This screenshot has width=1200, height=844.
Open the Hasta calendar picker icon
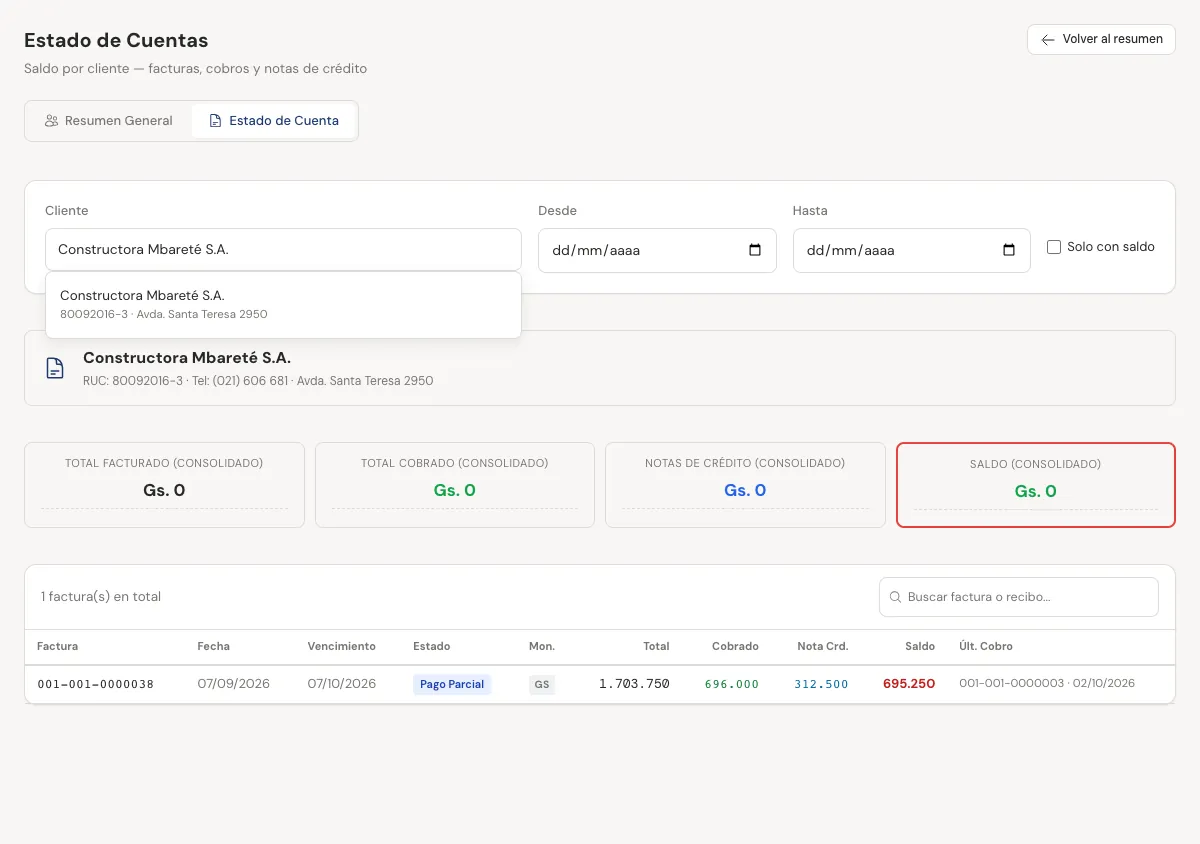pos(1009,250)
